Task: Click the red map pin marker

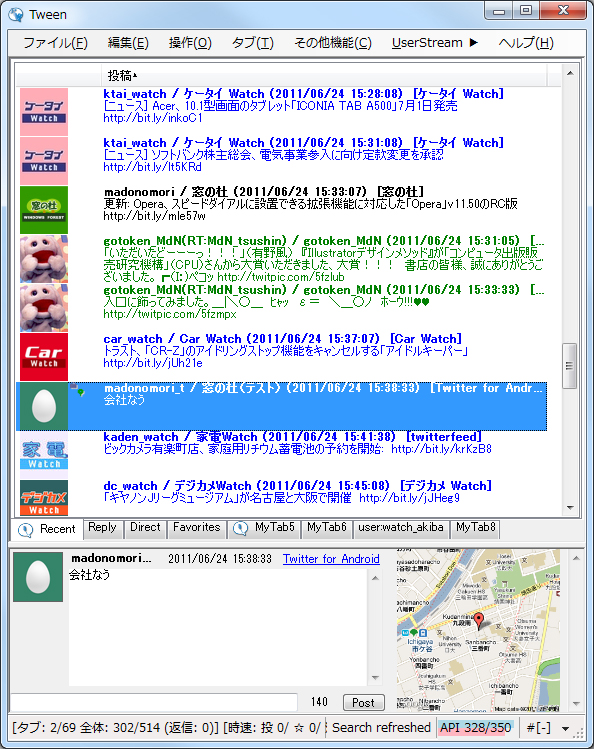Action: [x=478, y=621]
